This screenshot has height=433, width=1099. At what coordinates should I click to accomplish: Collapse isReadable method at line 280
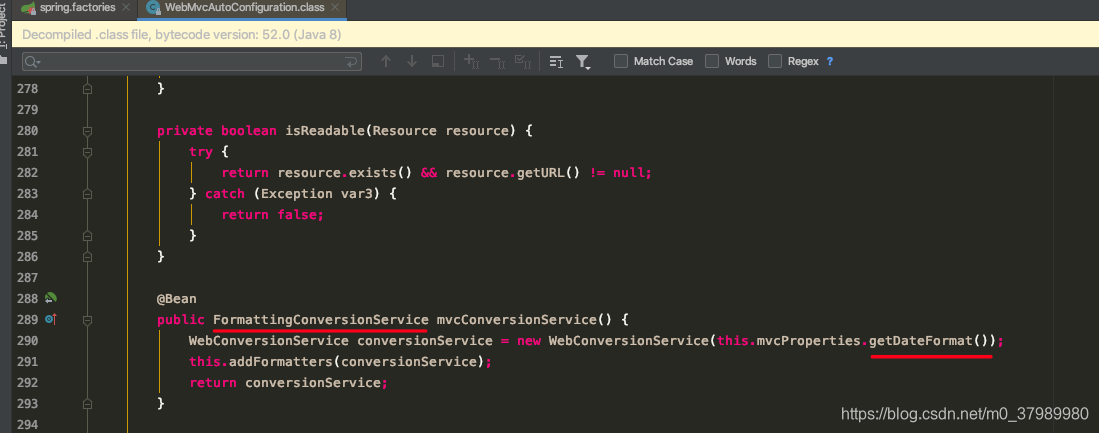click(x=88, y=131)
